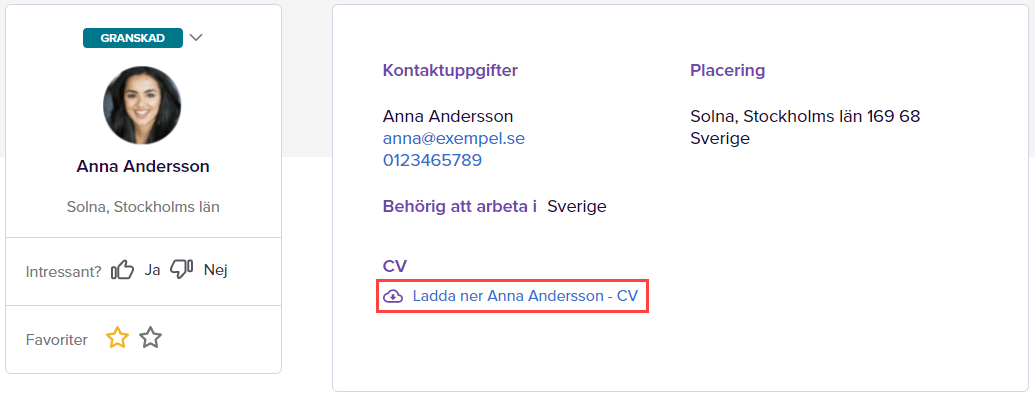Click the phone number 0123465789
The width and height of the screenshot is (1035, 396).
432,160
